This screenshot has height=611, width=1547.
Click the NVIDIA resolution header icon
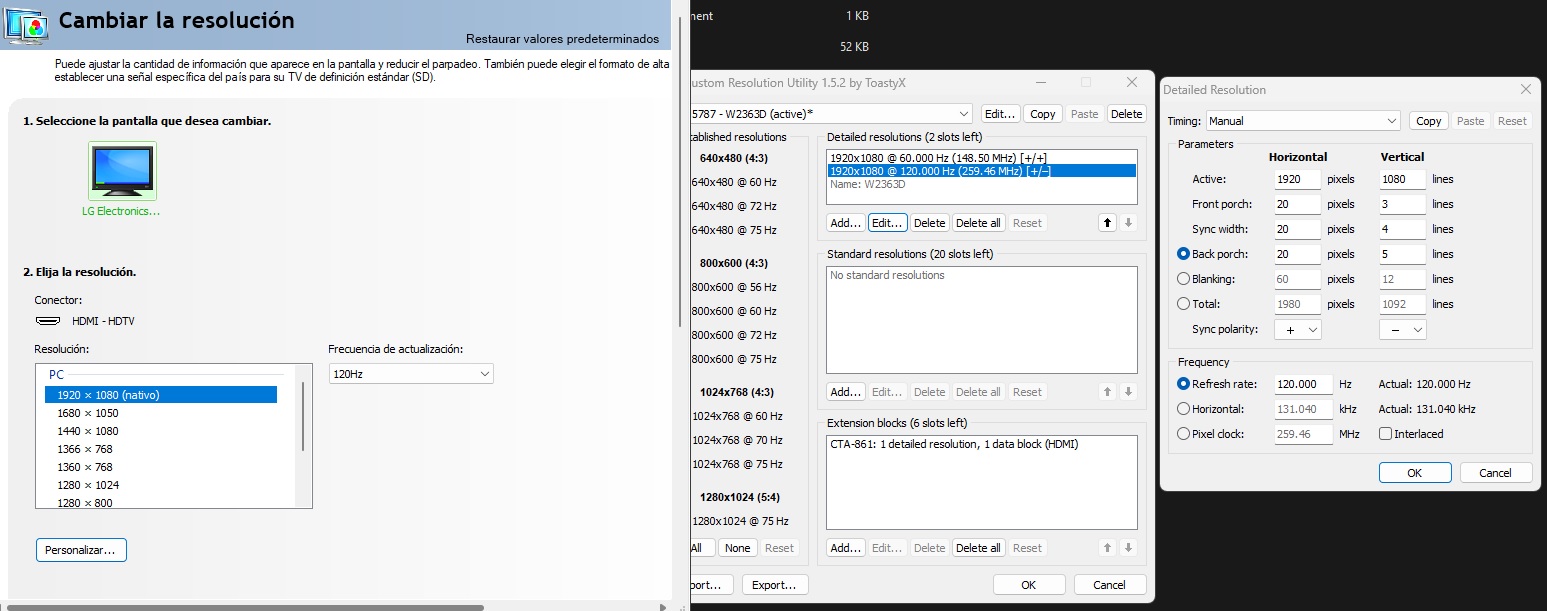tap(27, 24)
